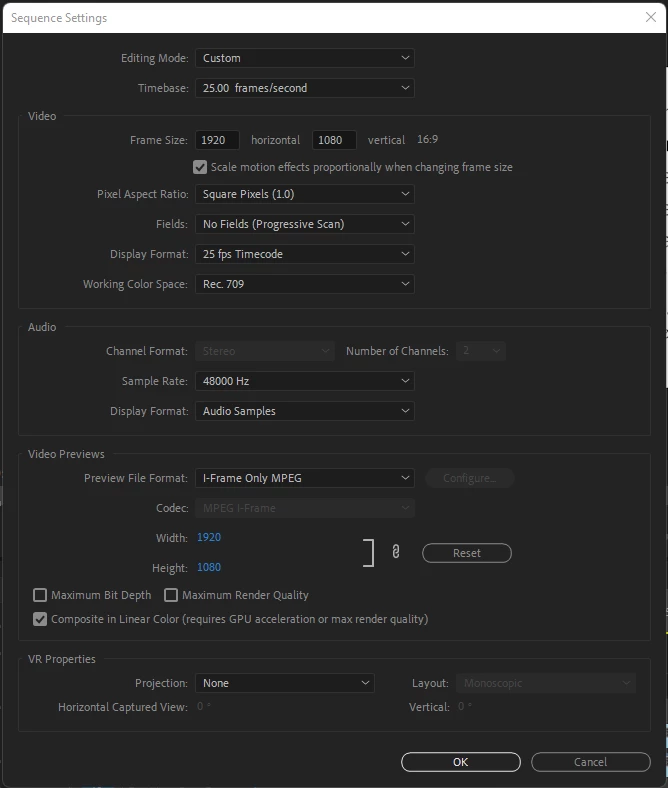Open the Preview File Format dropdown
This screenshot has height=788, width=668.
point(305,478)
